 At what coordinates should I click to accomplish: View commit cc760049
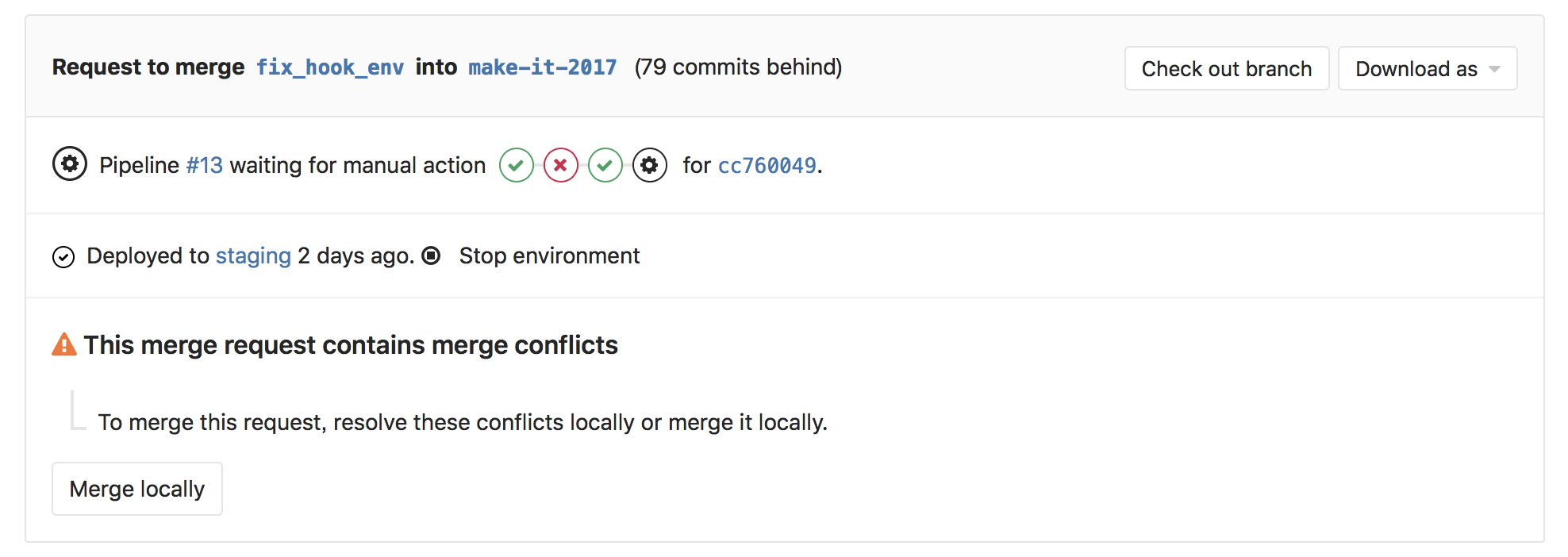coord(767,166)
